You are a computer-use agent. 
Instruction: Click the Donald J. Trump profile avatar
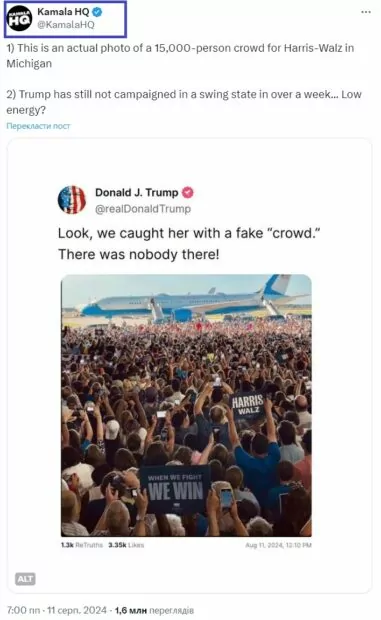point(72,200)
